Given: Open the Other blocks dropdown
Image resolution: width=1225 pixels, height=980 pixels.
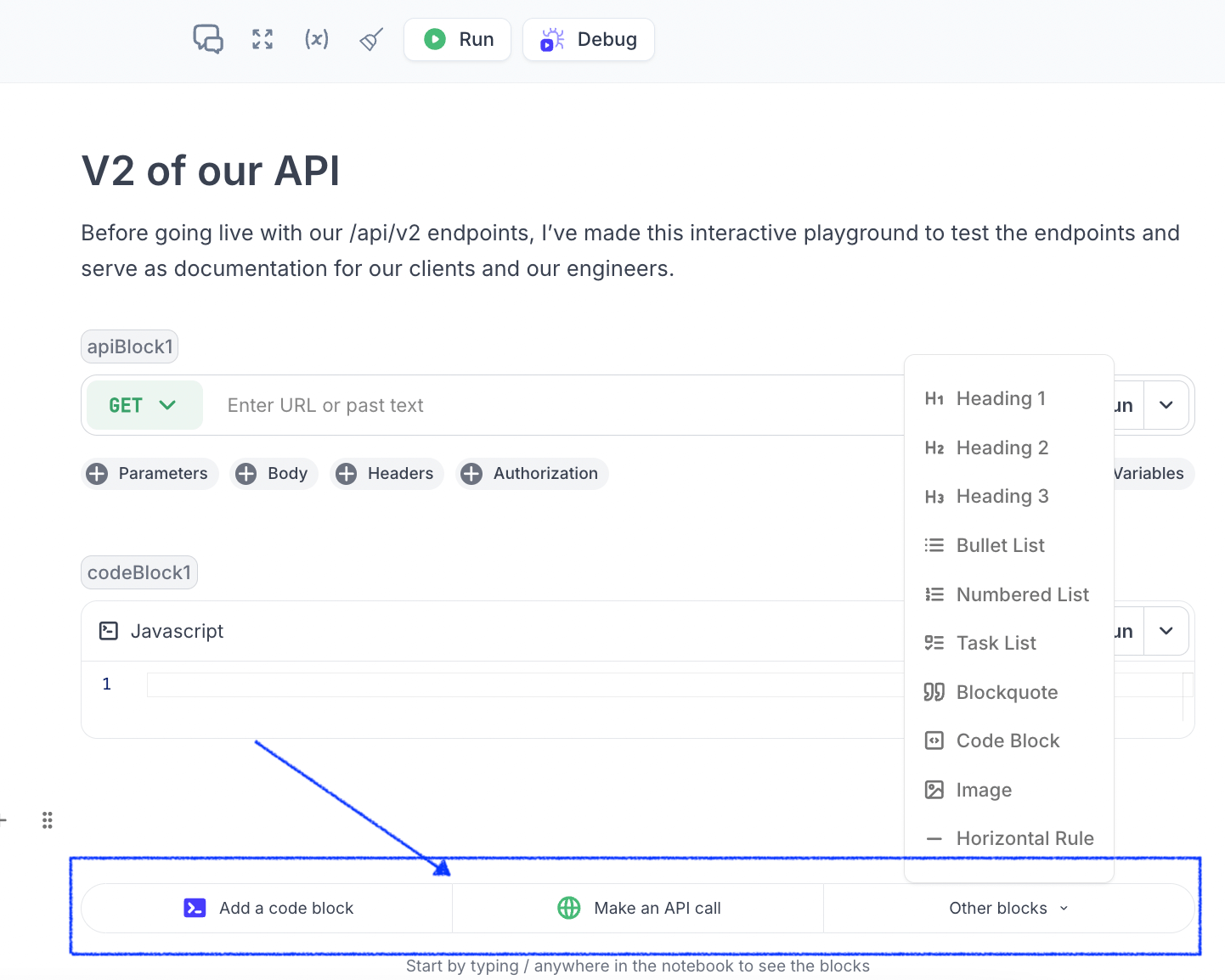Looking at the screenshot, I should tap(1008, 908).
